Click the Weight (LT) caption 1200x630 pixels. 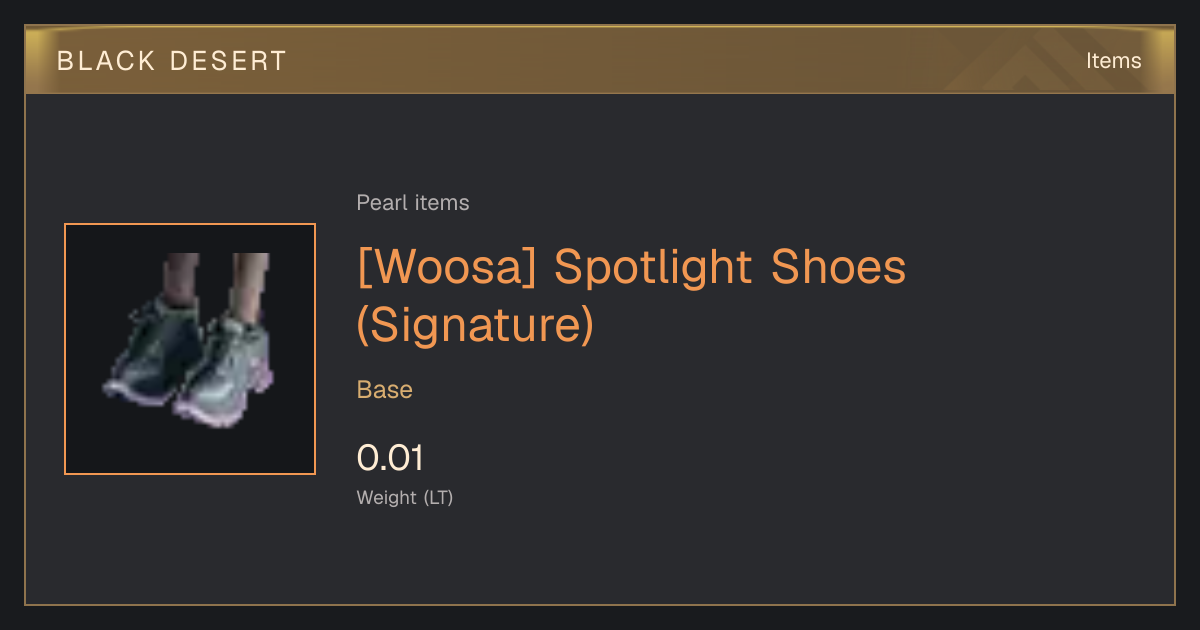pyautogui.click(x=405, y=497)
